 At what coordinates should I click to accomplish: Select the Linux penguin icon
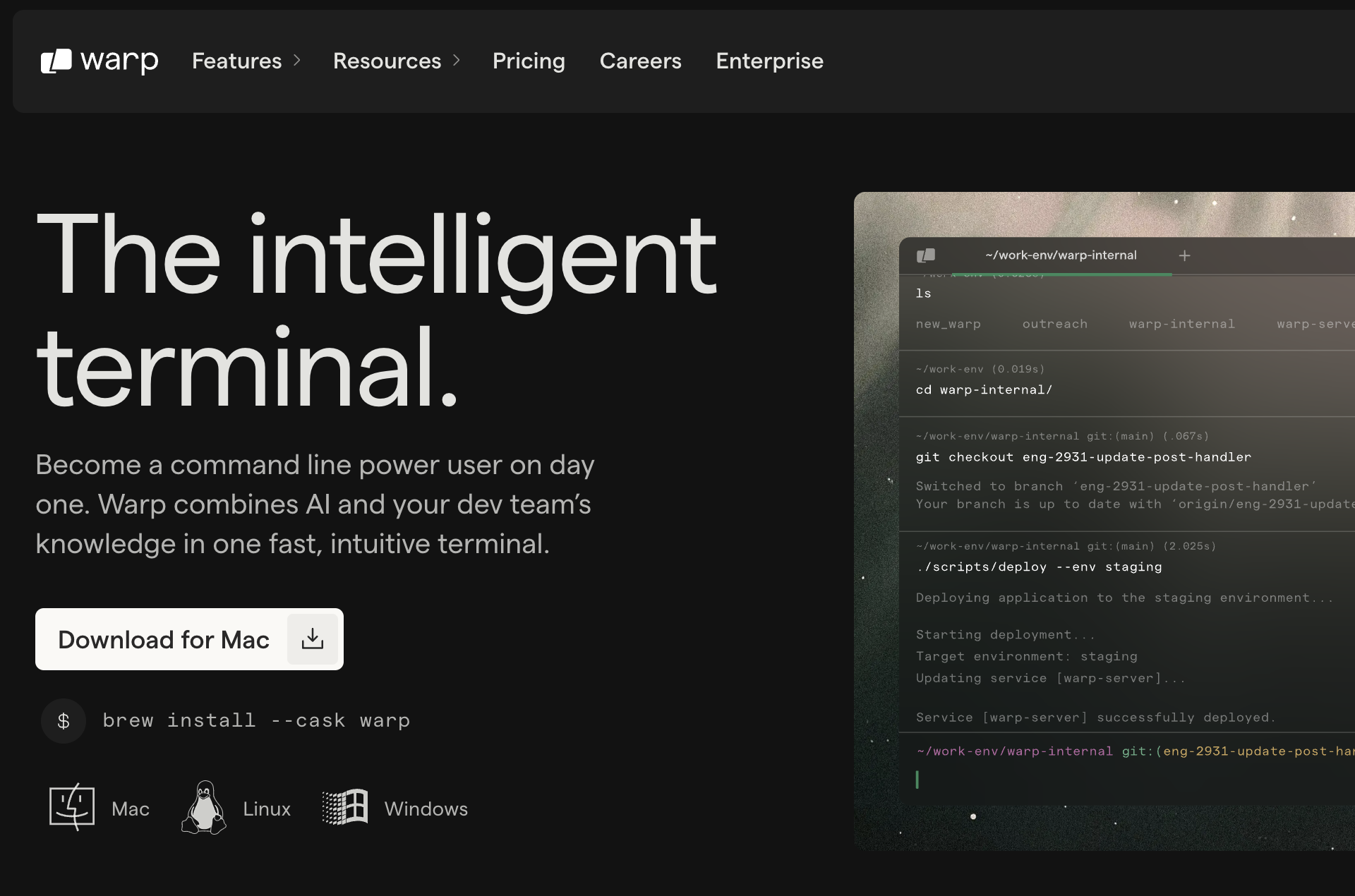coord(204,807)
